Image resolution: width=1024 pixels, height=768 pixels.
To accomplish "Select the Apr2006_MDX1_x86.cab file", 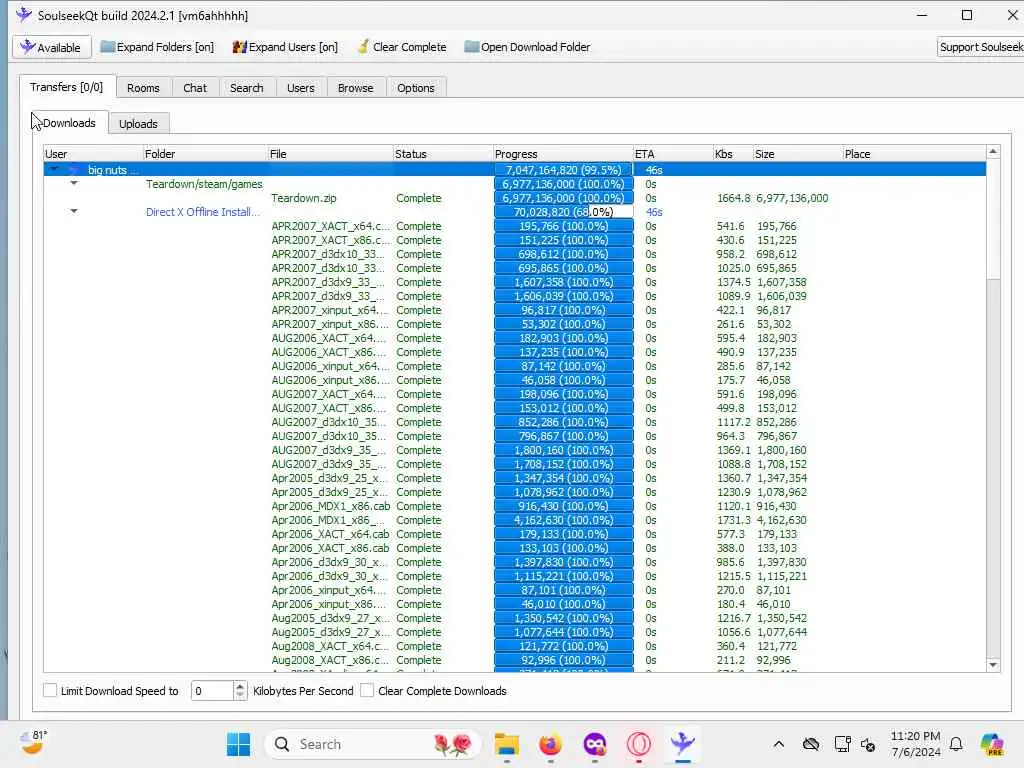I will click(x=330, y=506).
